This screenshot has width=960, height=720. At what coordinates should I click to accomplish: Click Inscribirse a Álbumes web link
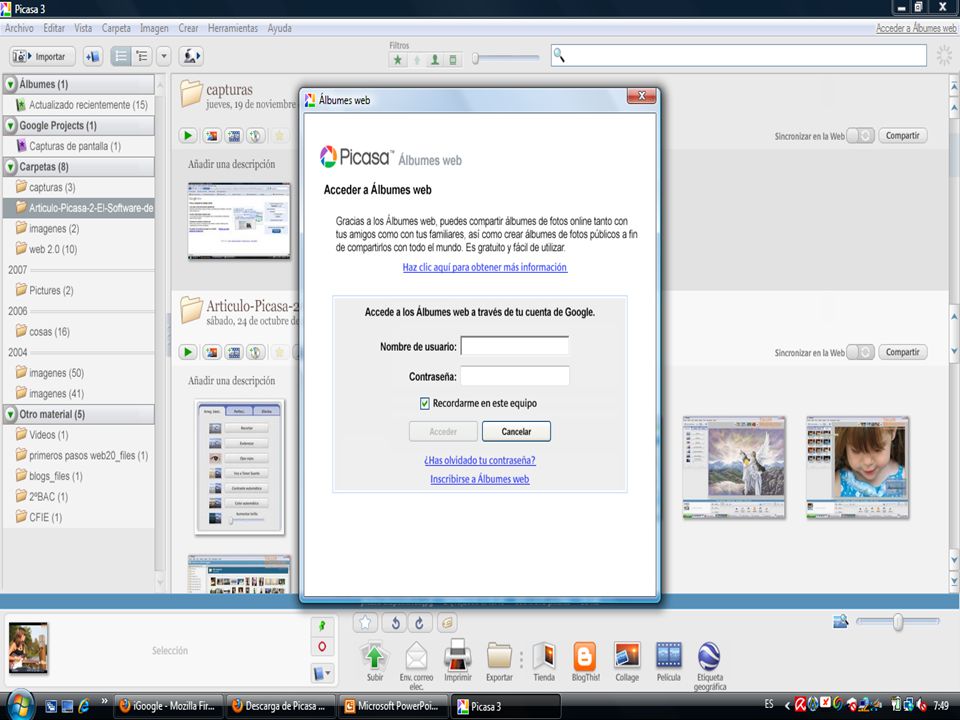[x=479, y=479]
